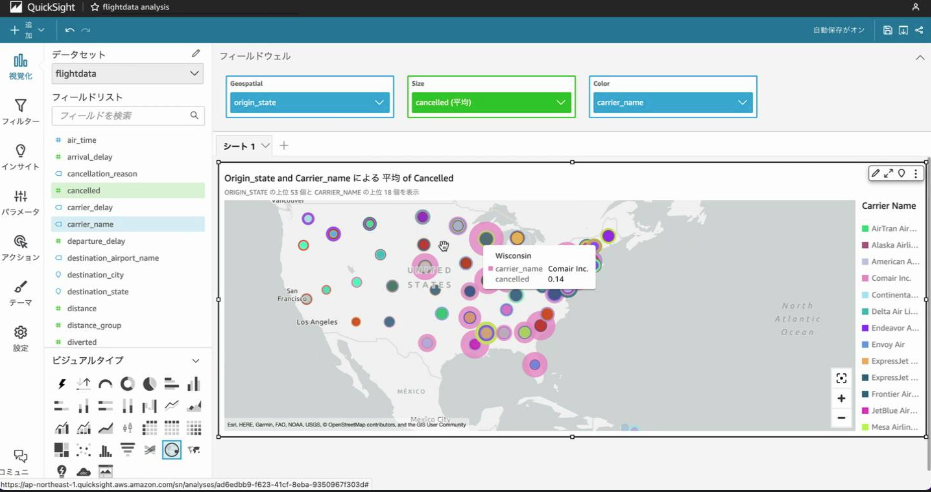Select the funnel chart visual type
This screenshot has width=931, height=492.
128,450
